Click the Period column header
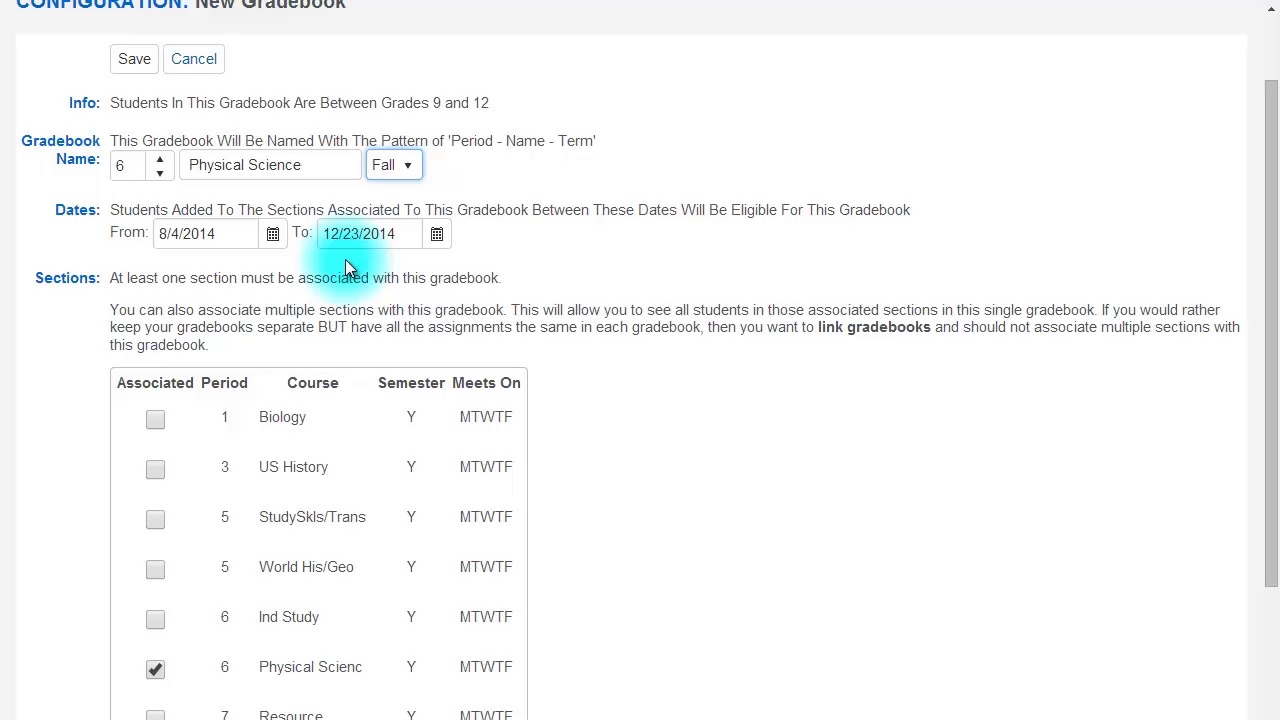This screenshot has width=1280, height=720. 224,383
